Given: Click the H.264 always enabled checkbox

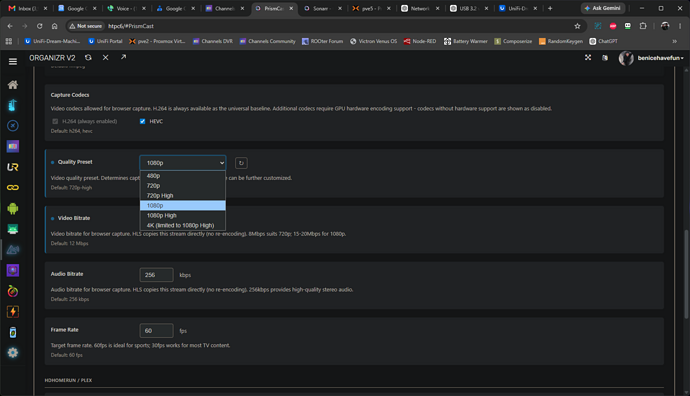Looking at the screenshot, I should [x=55, y=121].
